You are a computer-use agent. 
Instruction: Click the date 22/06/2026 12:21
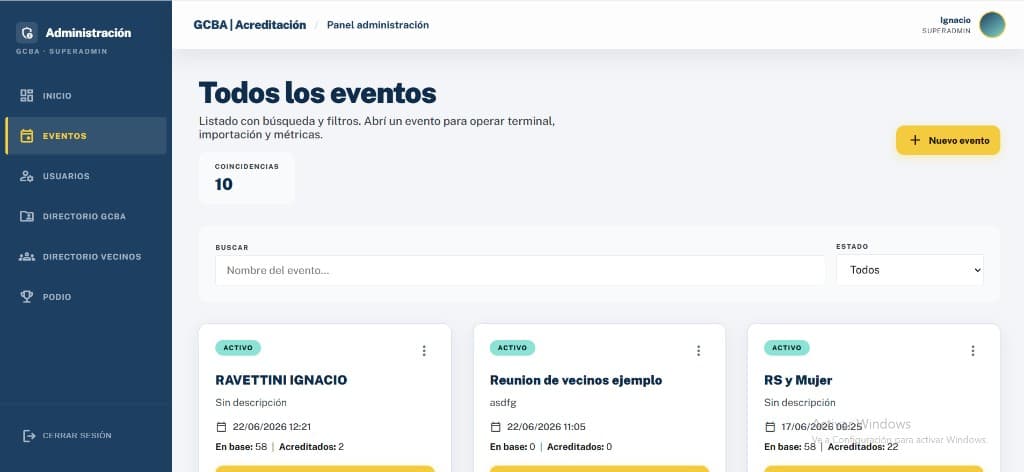[x=272, y=427]
